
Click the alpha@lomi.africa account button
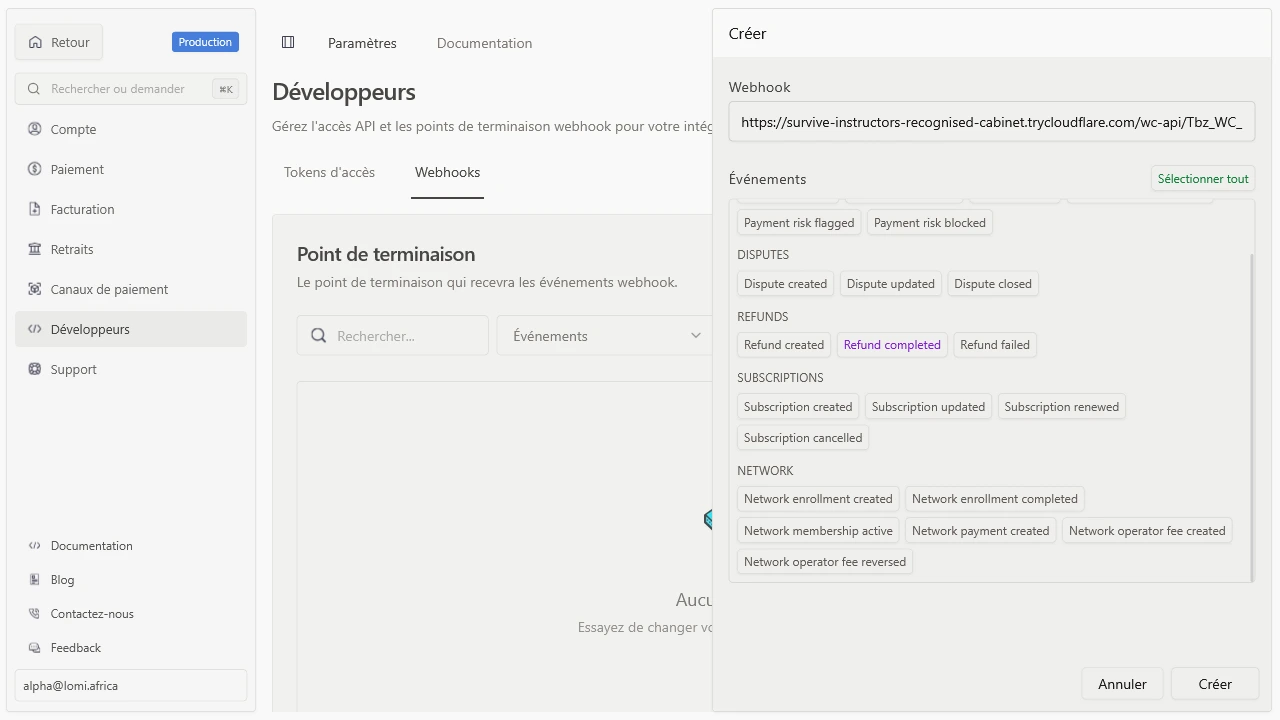[131, 686]
